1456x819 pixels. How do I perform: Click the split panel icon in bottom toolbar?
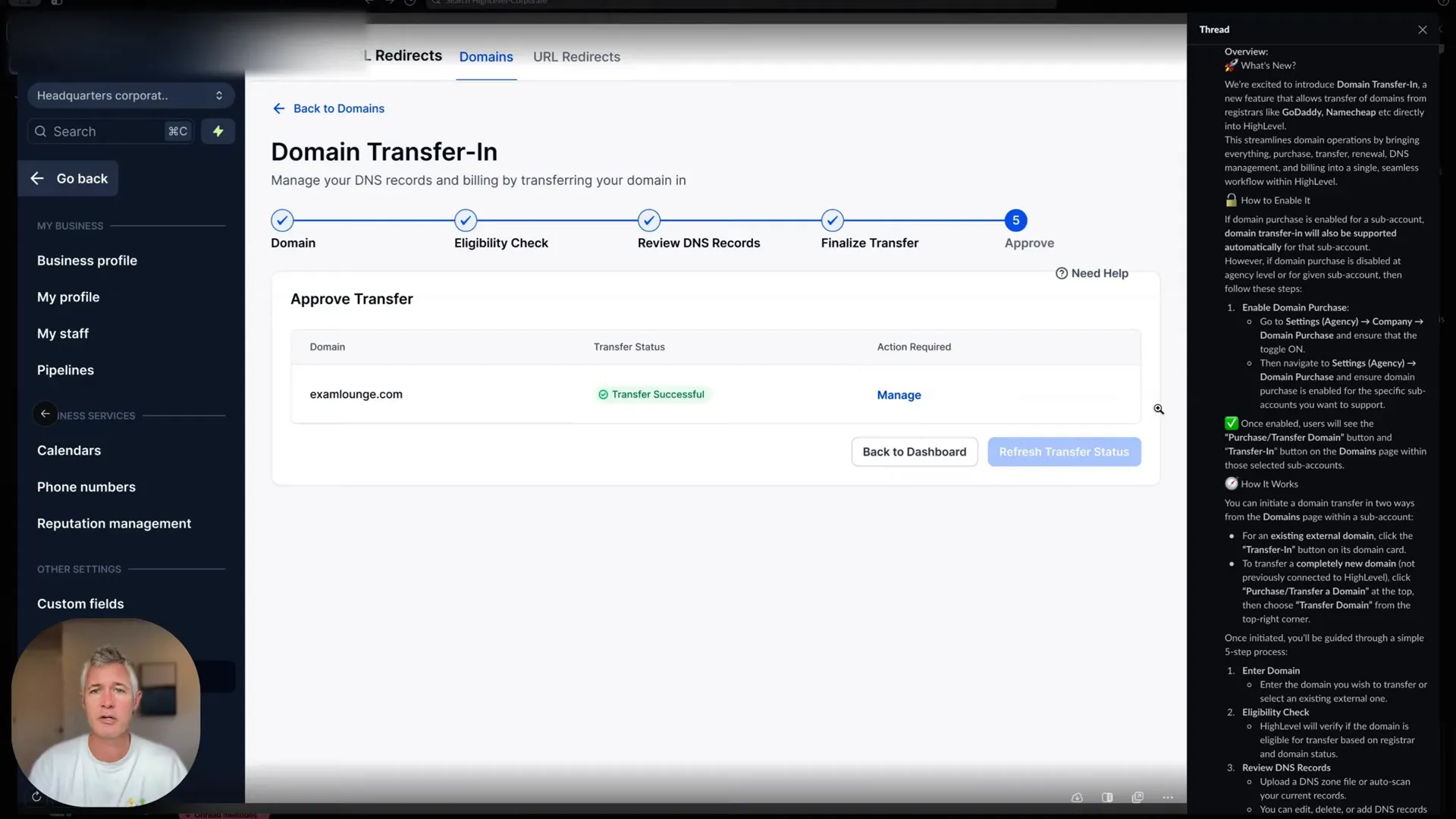coord(1107,798)
